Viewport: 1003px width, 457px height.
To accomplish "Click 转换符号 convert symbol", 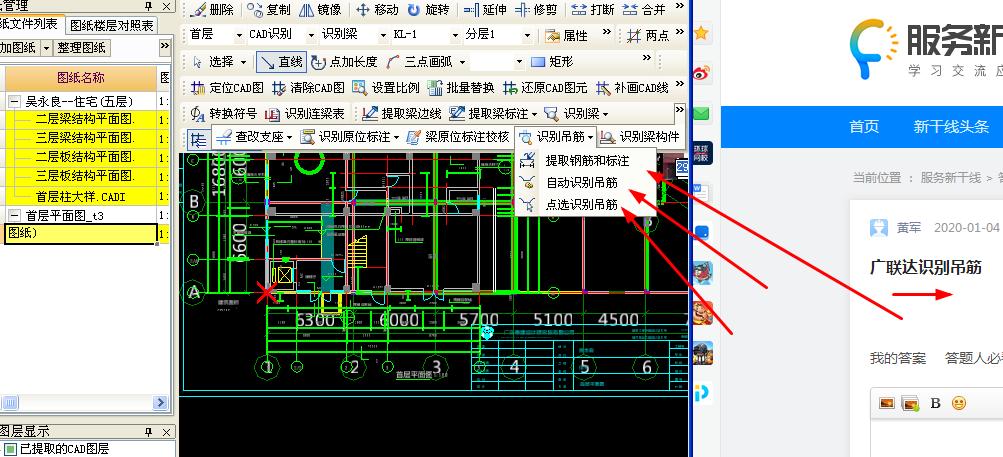I will click(x=223, y=114).
